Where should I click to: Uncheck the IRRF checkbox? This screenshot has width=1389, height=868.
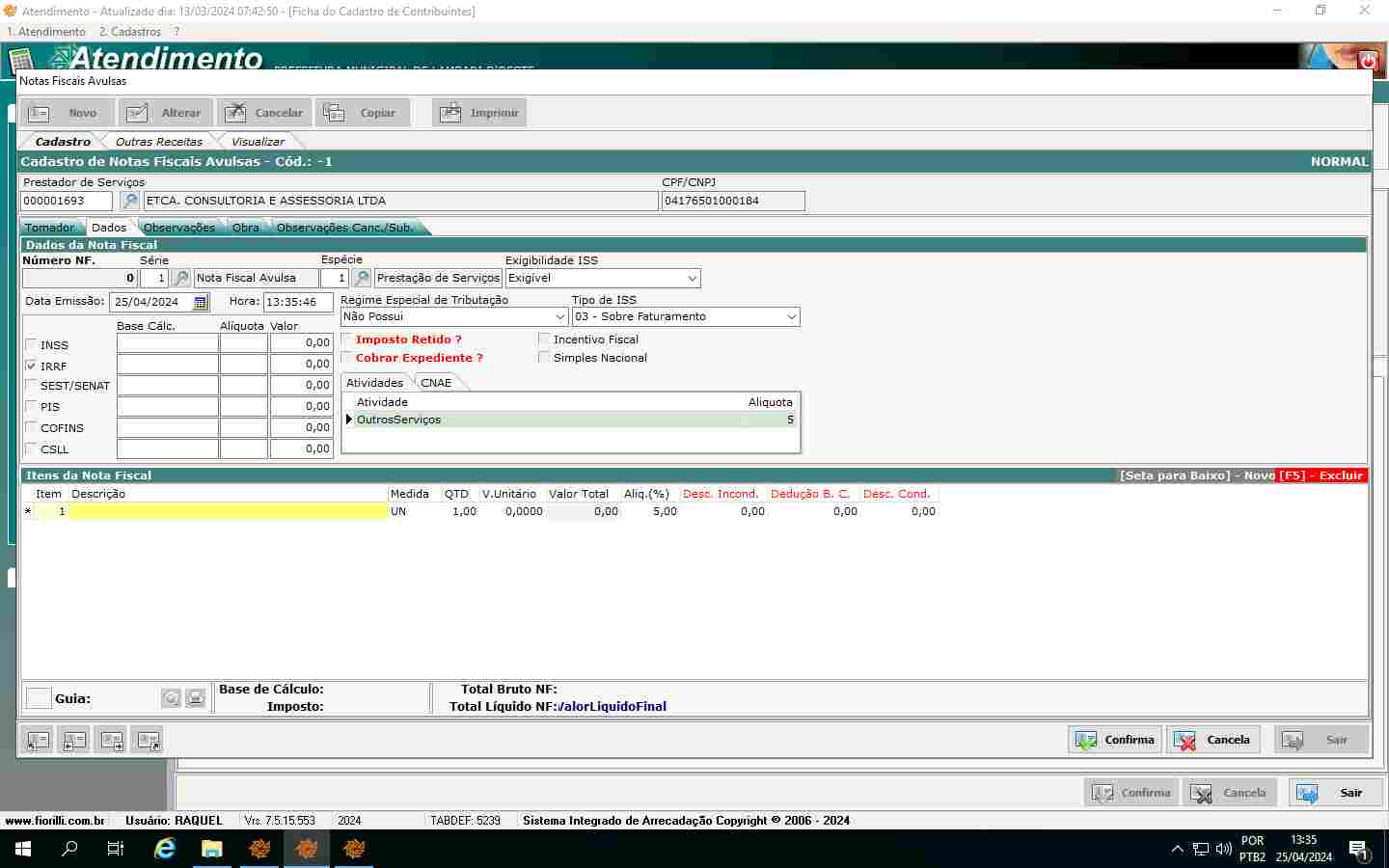click(31, 366)
